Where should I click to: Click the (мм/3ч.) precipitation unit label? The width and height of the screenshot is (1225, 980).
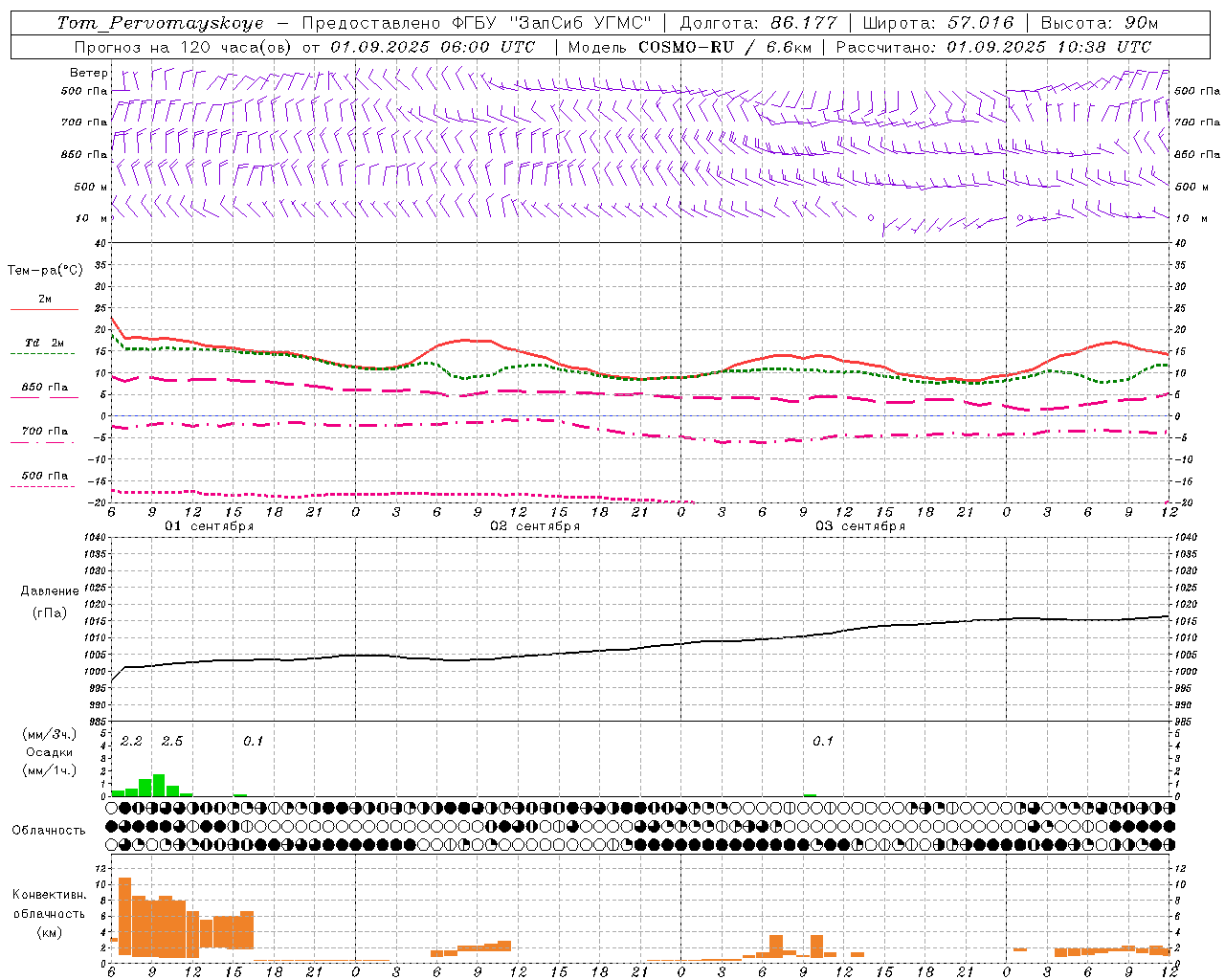50,735
